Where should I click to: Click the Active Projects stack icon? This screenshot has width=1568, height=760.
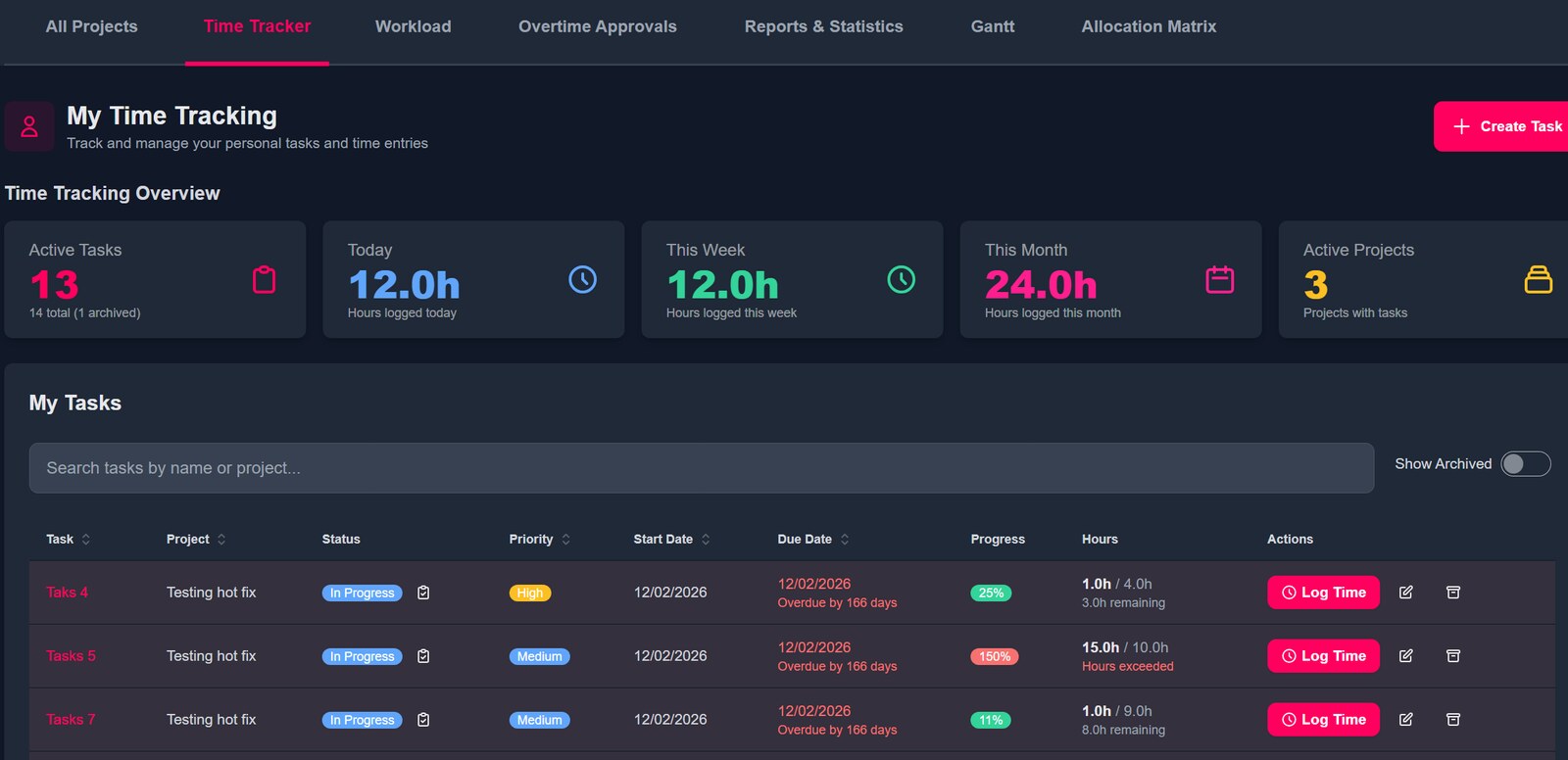[x=1538, y=279]
